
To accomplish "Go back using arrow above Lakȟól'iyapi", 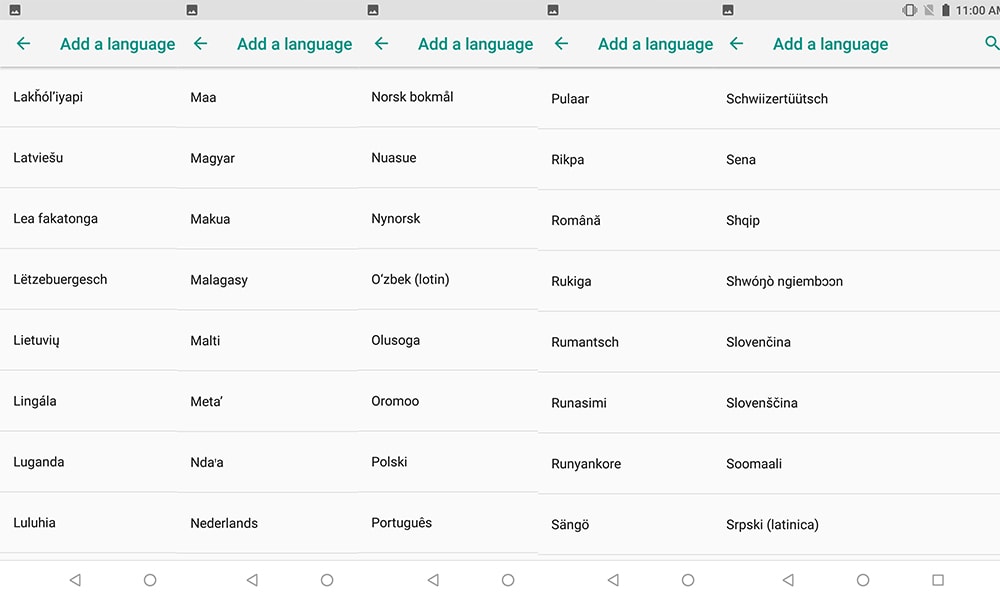I will (23, 44).
